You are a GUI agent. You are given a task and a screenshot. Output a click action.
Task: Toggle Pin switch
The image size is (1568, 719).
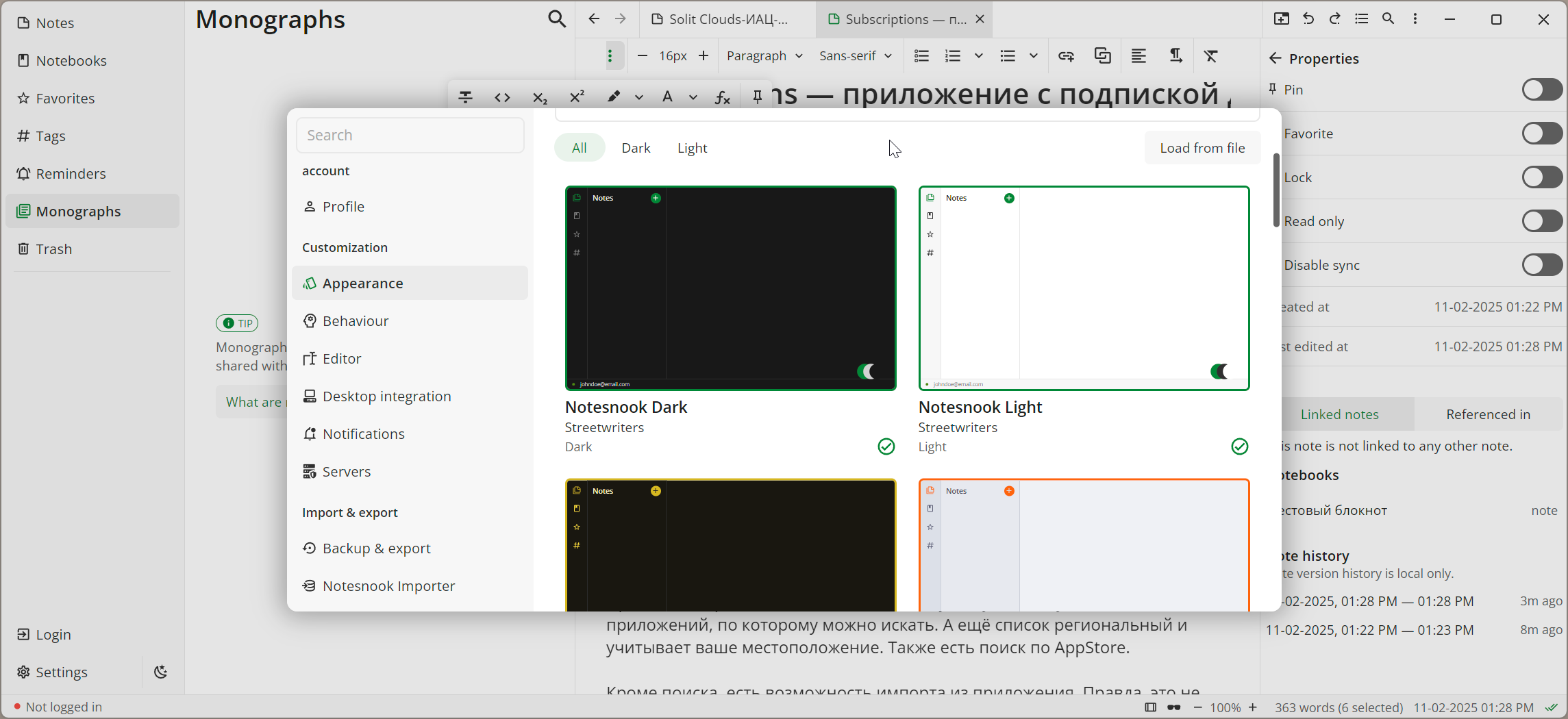[x=1542, y=90]
